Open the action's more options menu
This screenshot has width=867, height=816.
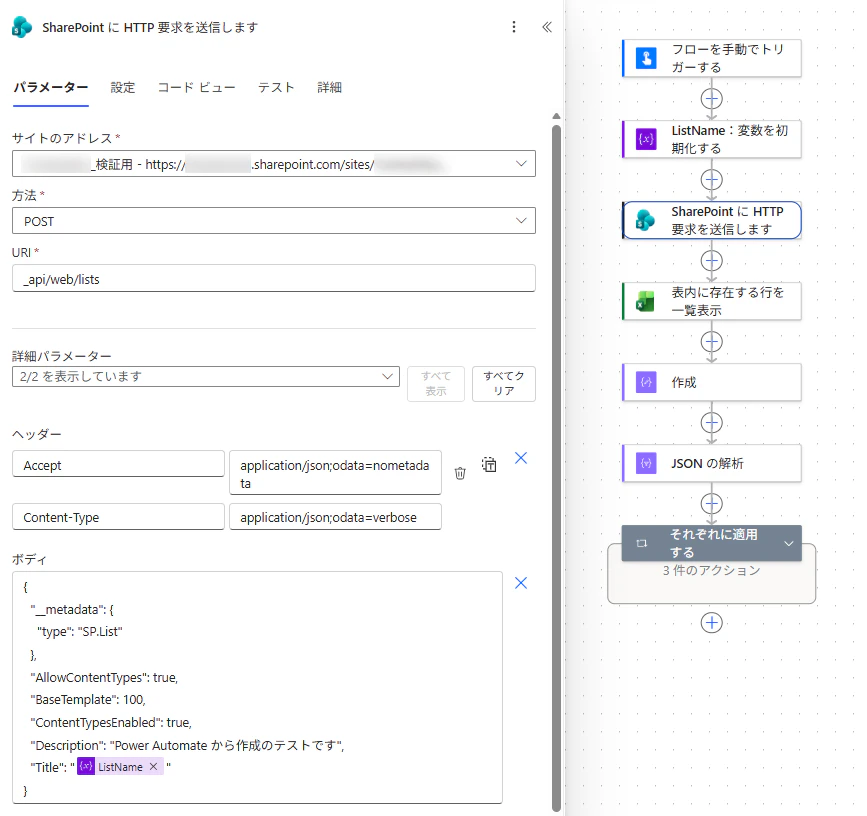pyautogui.click(x=514, y=27)
